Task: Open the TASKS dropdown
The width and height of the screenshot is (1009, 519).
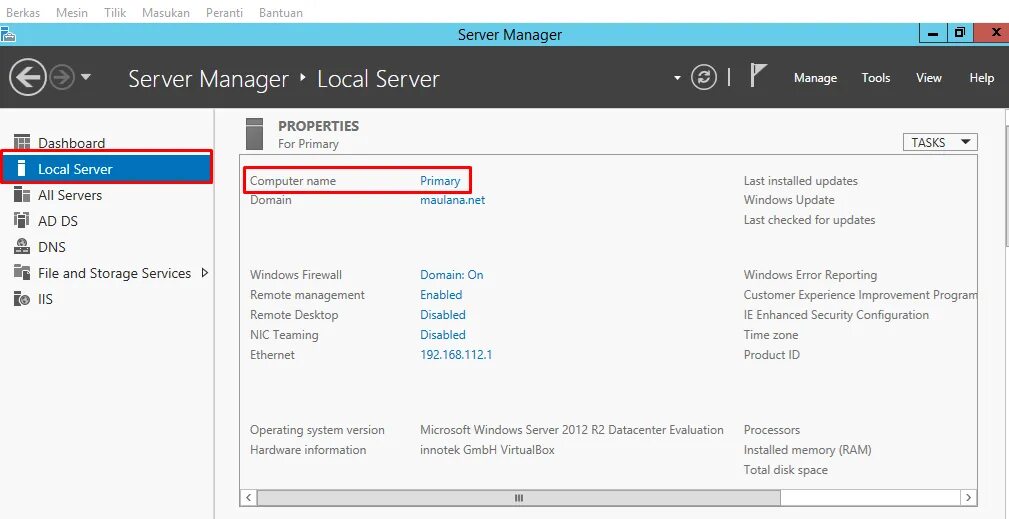Action: (940, 143)
